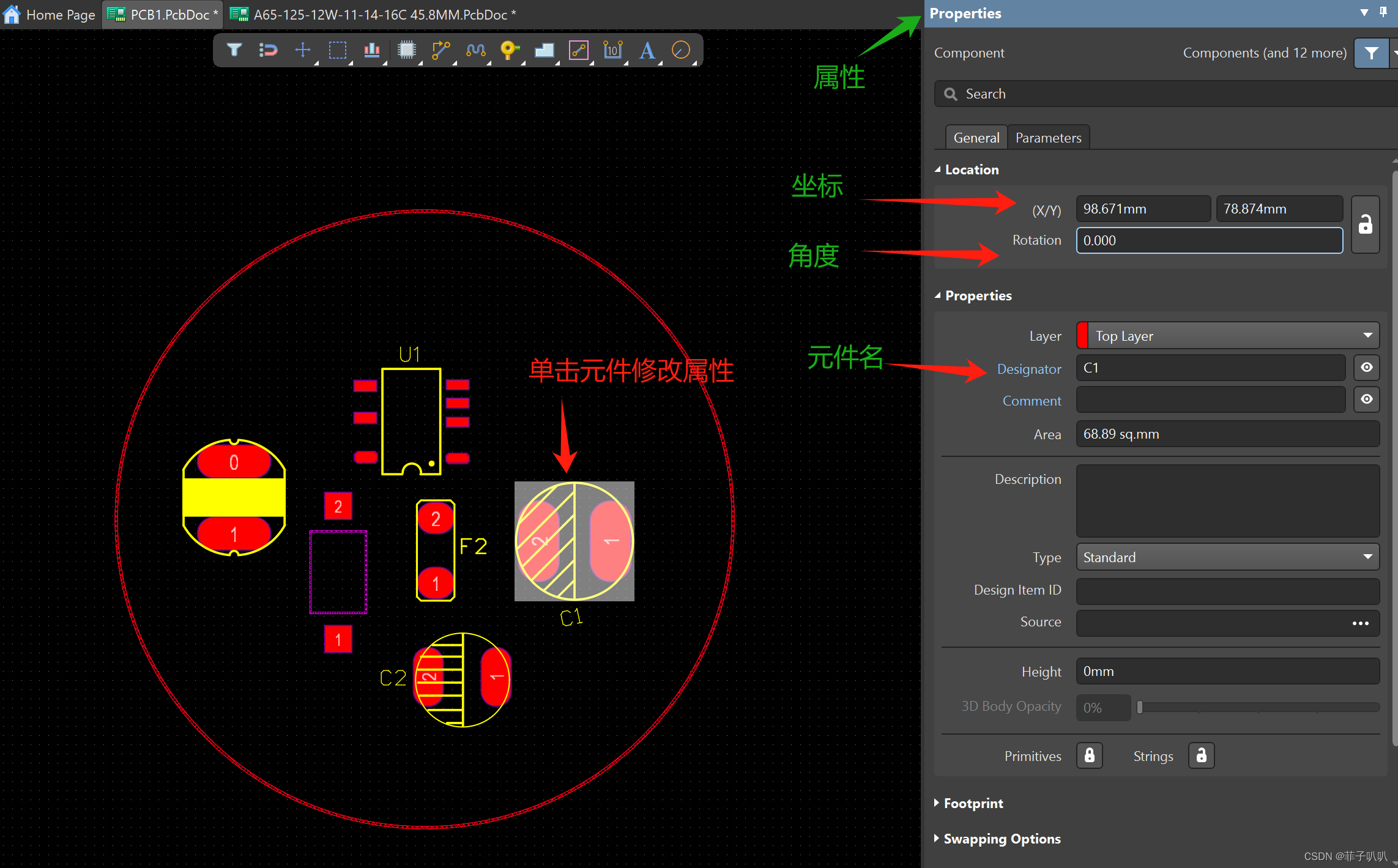Image resolution: width=1398 pixels, height=868 pixels.
Task: Expand the Footprint section
Action: coord(973,803)
